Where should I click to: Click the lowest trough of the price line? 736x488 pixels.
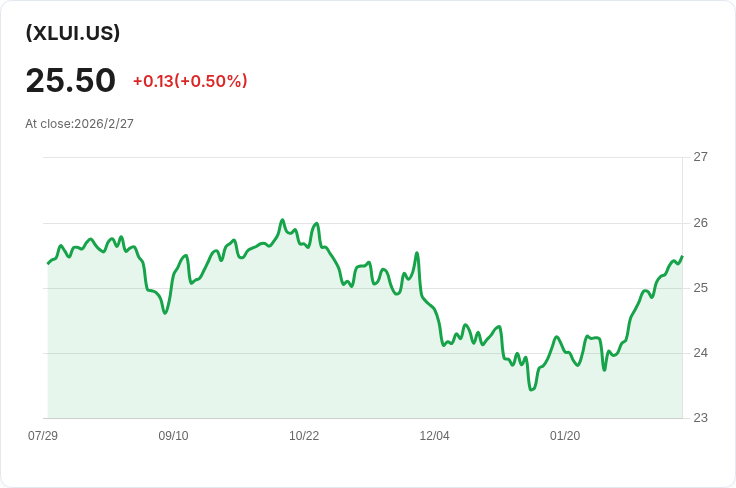(532, 389)
